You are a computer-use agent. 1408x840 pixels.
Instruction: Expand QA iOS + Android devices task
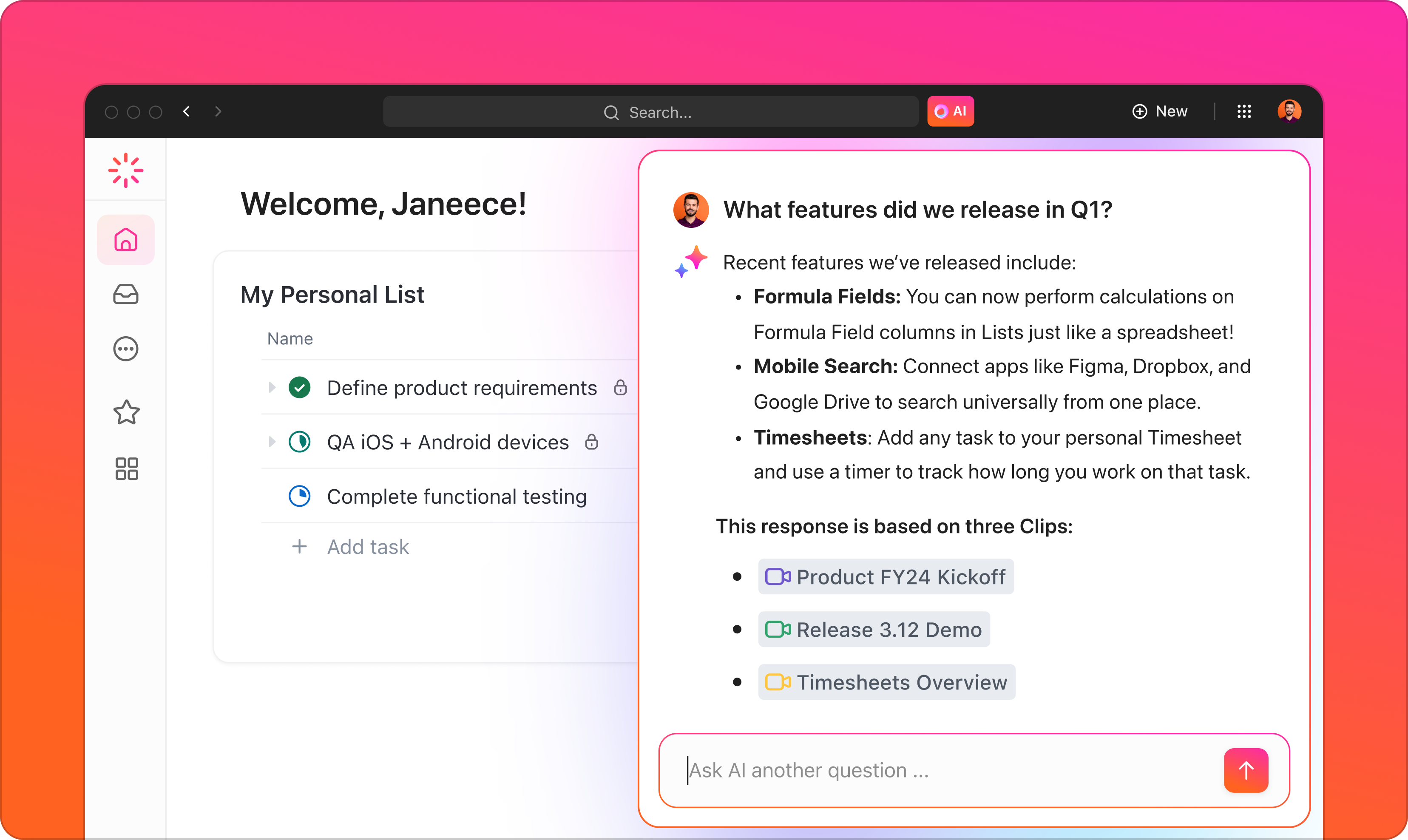click(272, 442)
